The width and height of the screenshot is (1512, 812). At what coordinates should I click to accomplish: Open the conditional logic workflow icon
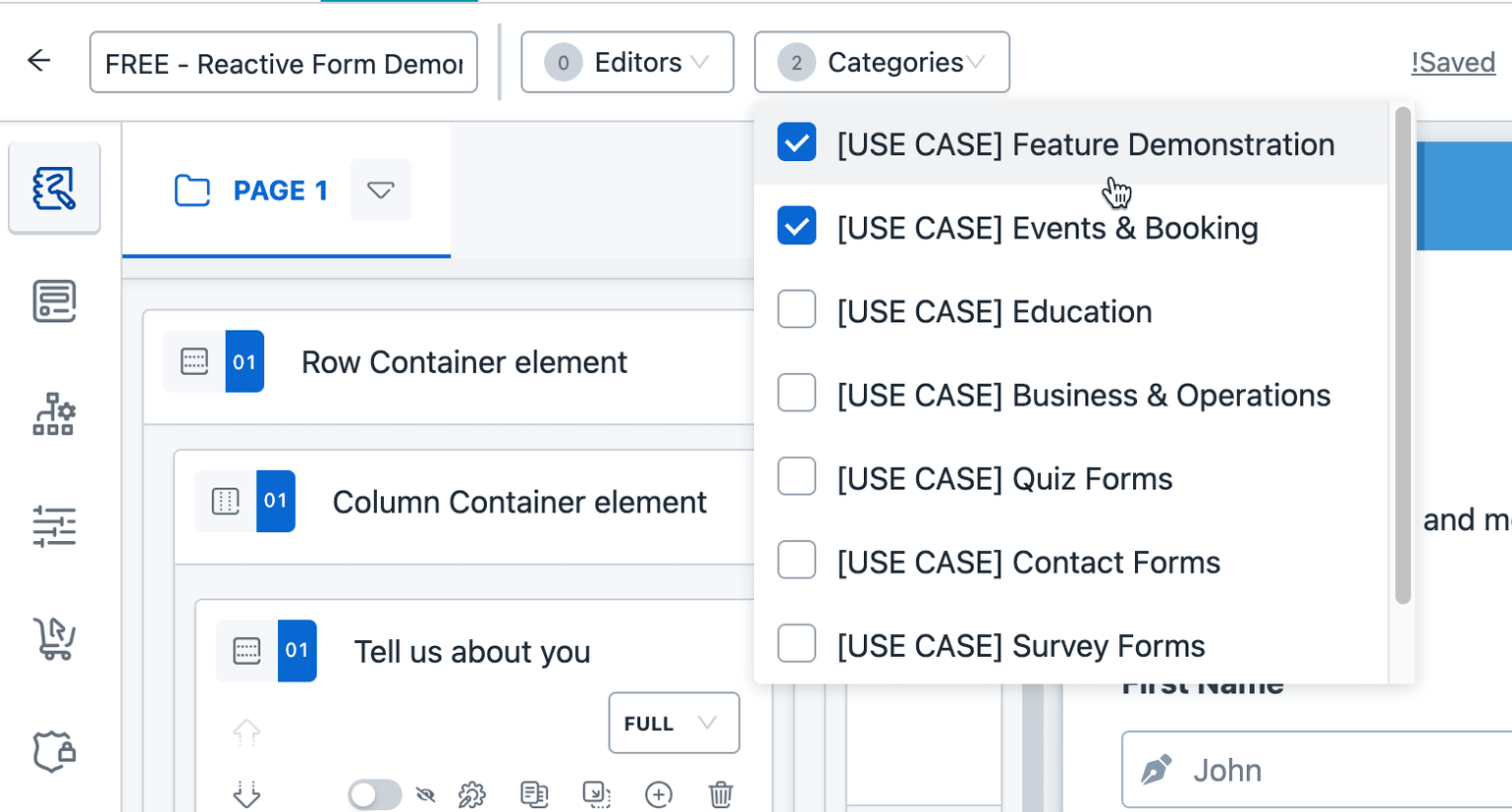(x=54, y=414)
